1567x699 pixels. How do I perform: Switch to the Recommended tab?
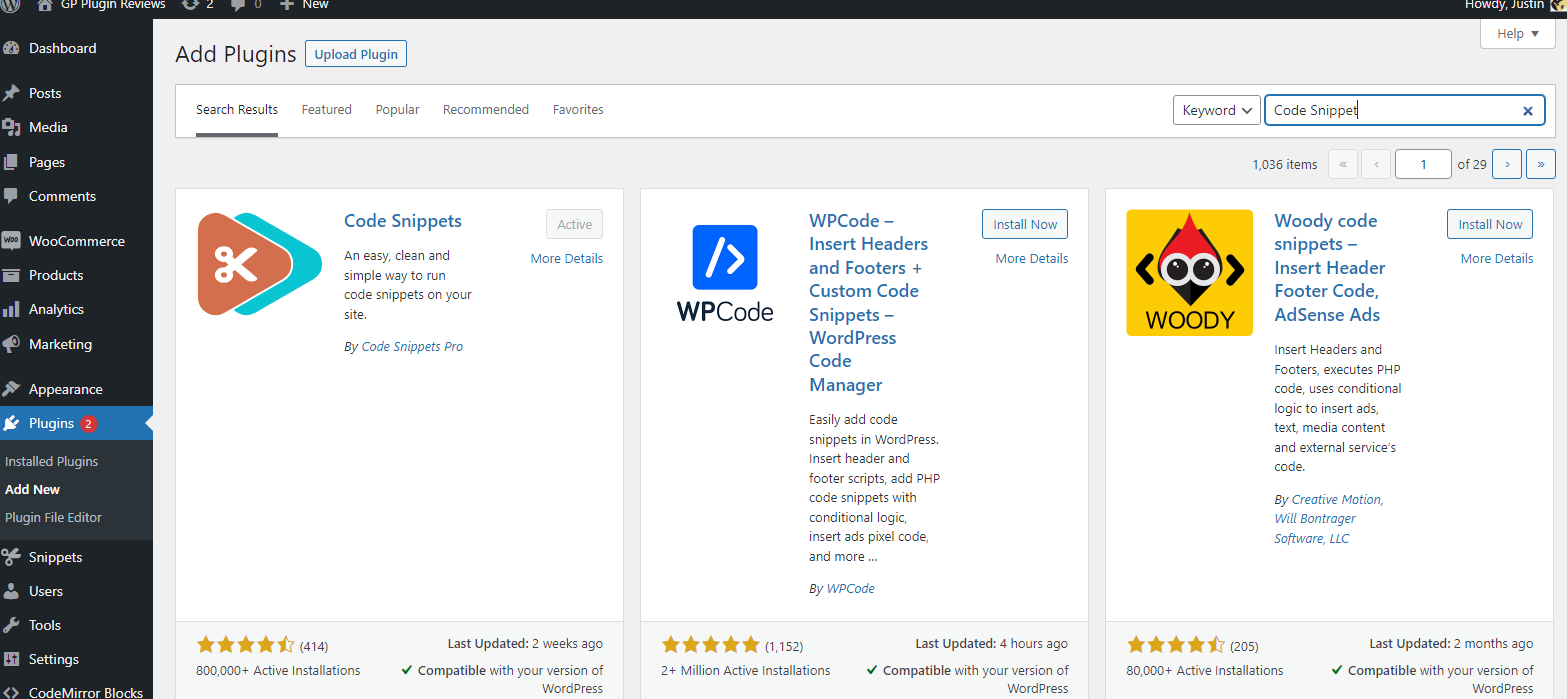pos(486,110)
